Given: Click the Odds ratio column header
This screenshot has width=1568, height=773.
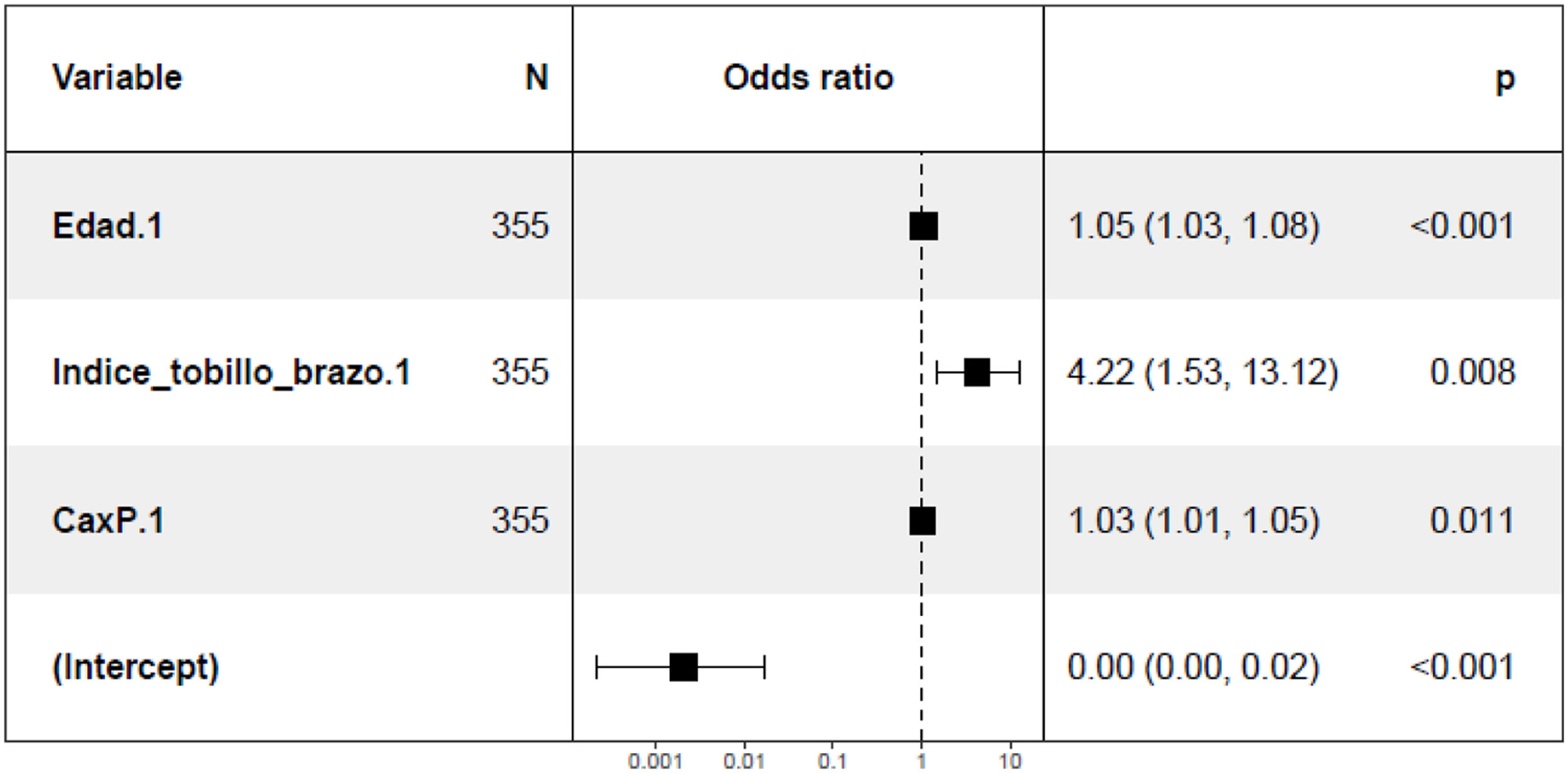Looking at the screenshot, I should [808, 78].
